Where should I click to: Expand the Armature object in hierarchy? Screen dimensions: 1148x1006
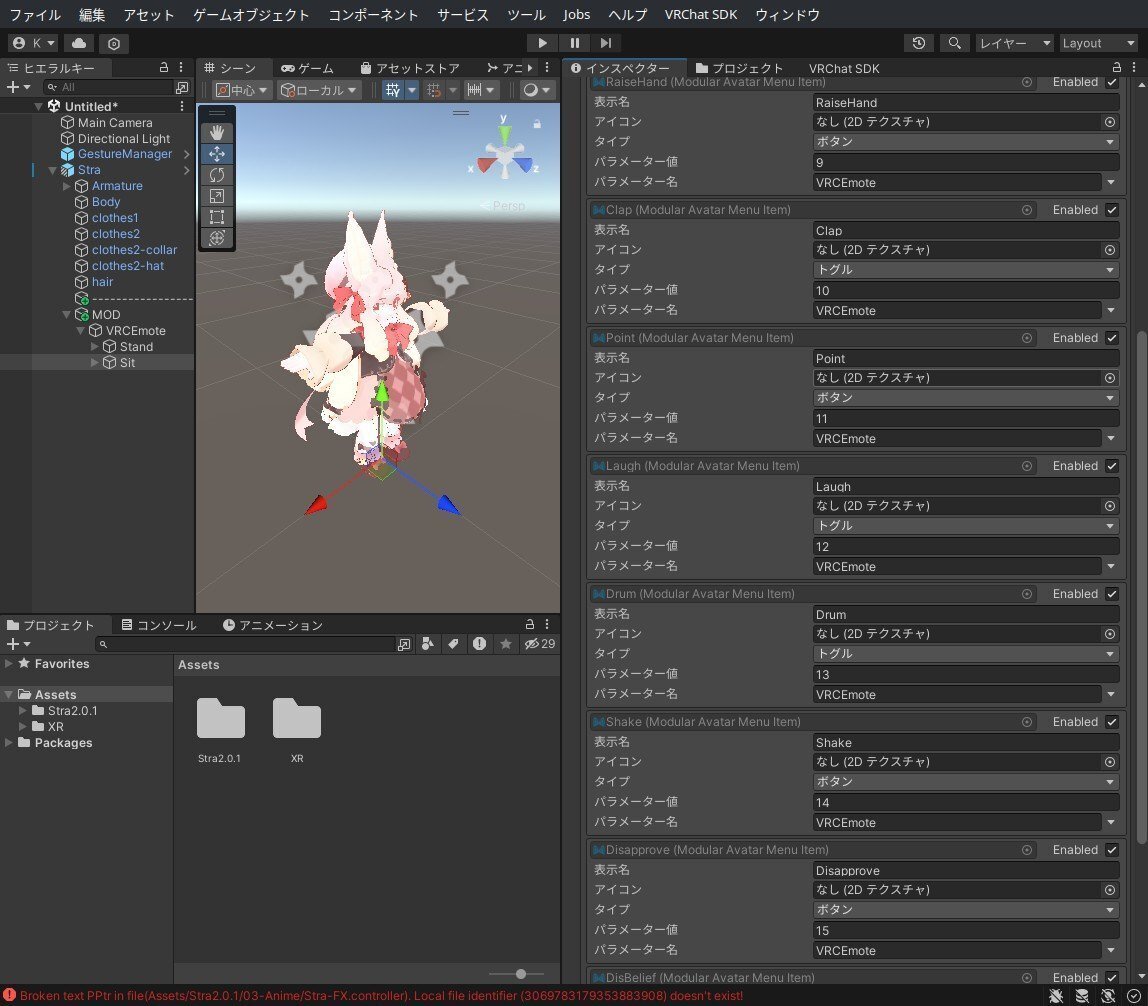pos(67,186)
